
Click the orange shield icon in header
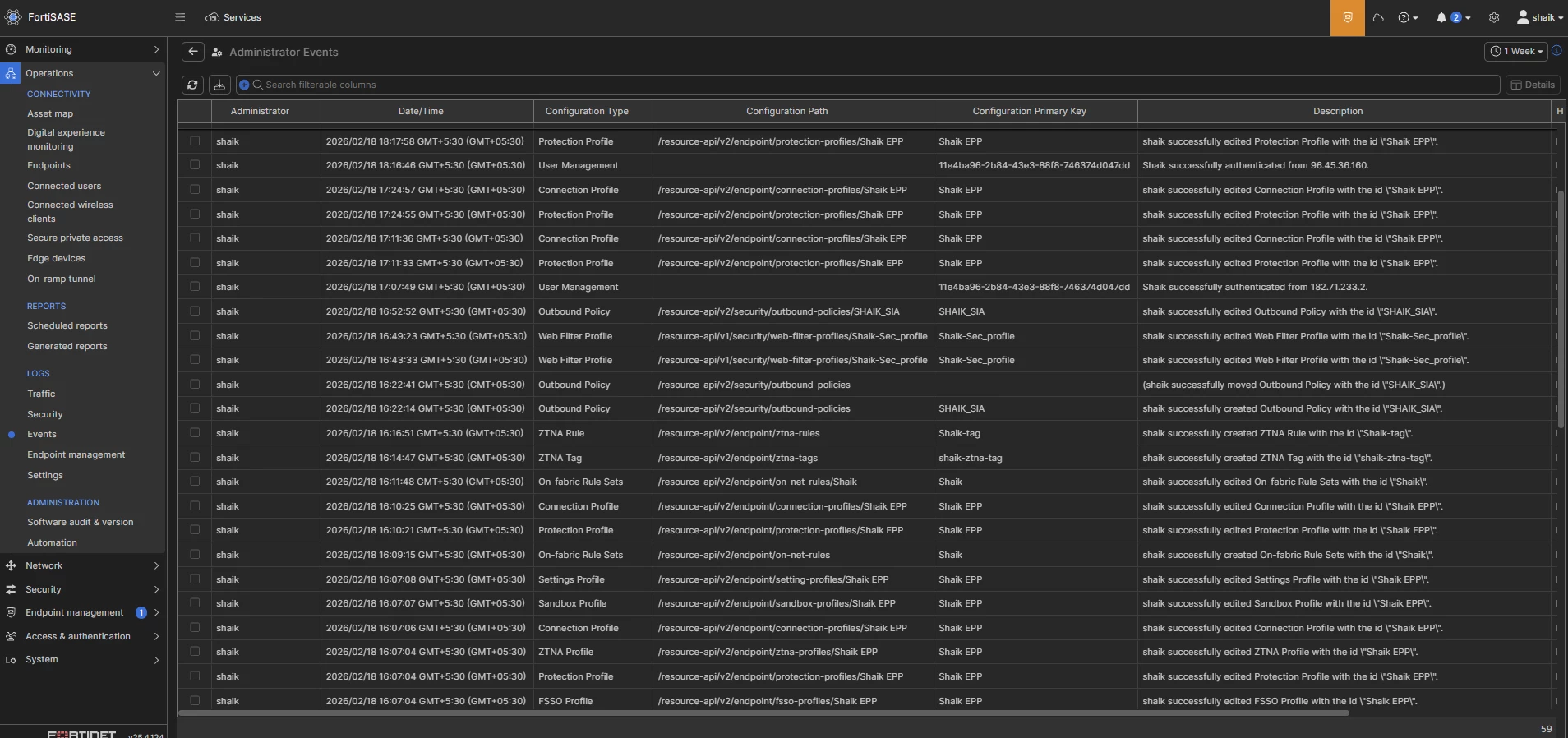[x=1348, y=17]
